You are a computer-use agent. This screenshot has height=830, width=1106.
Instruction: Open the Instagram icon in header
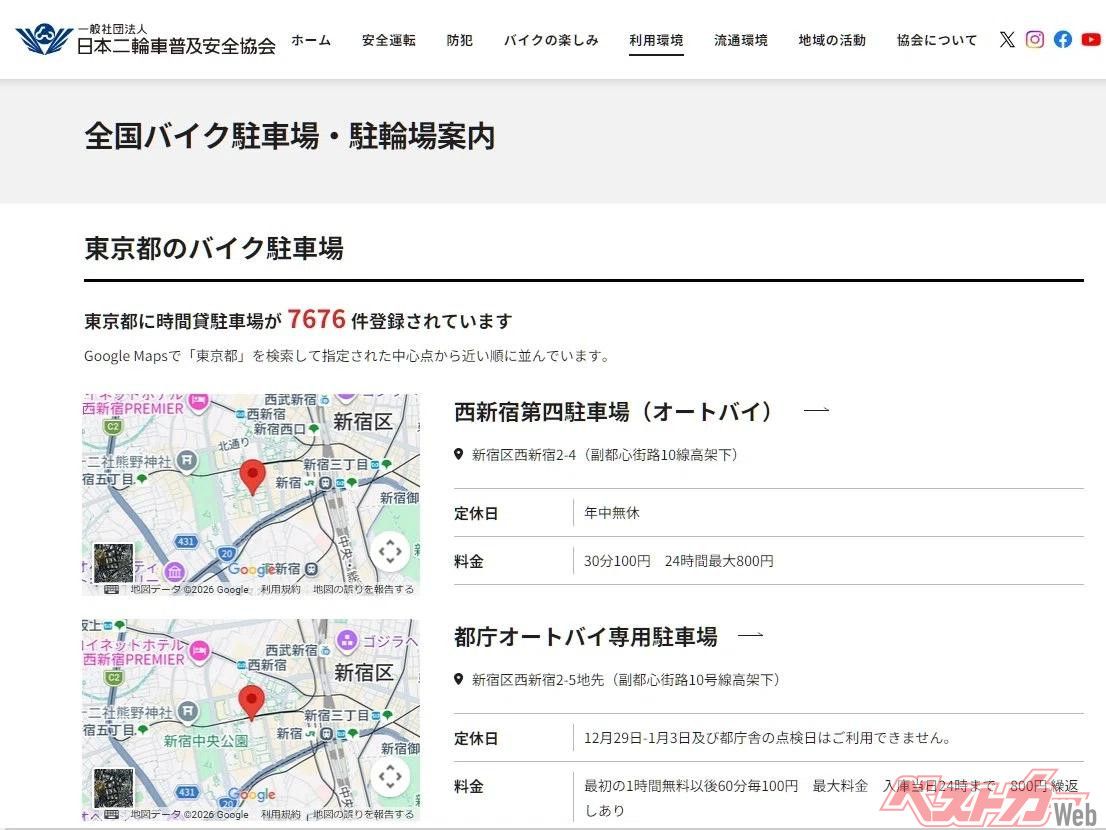1035,40
